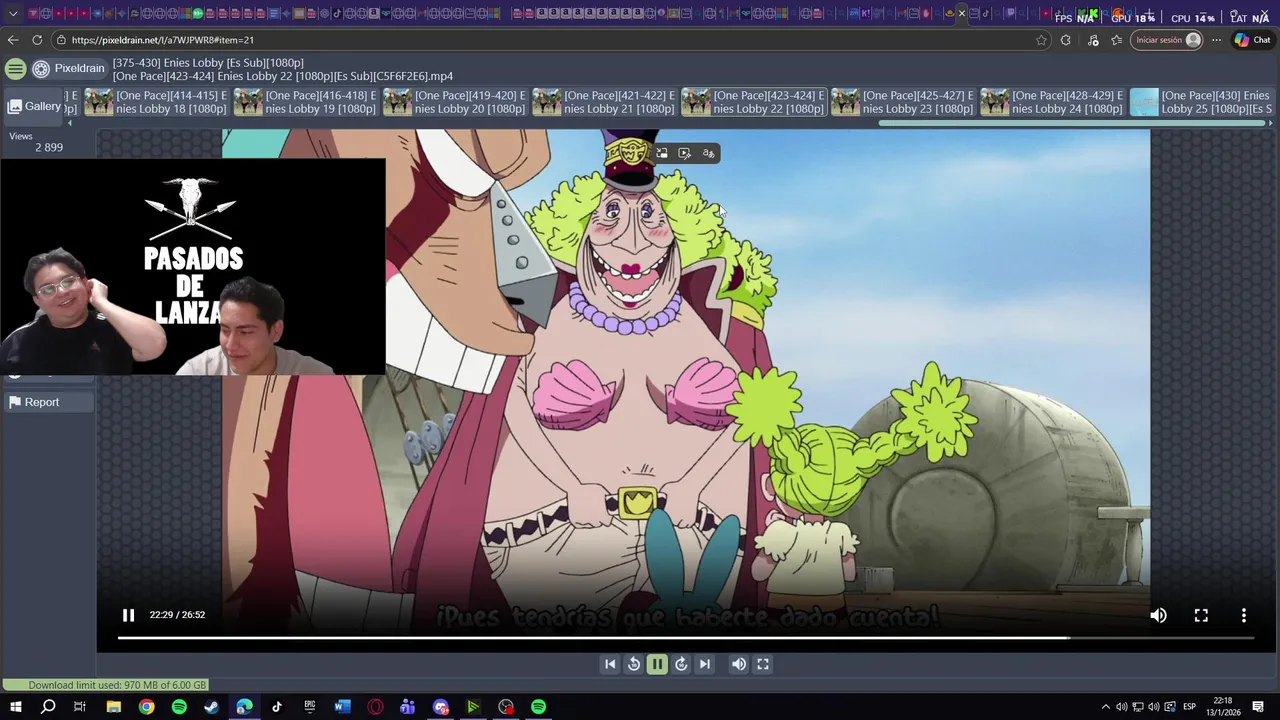The height and width of the screenshot is (720, 1280).
Task: Select Enies Lobby 20 thumbnail
Action: coord(454,102)
